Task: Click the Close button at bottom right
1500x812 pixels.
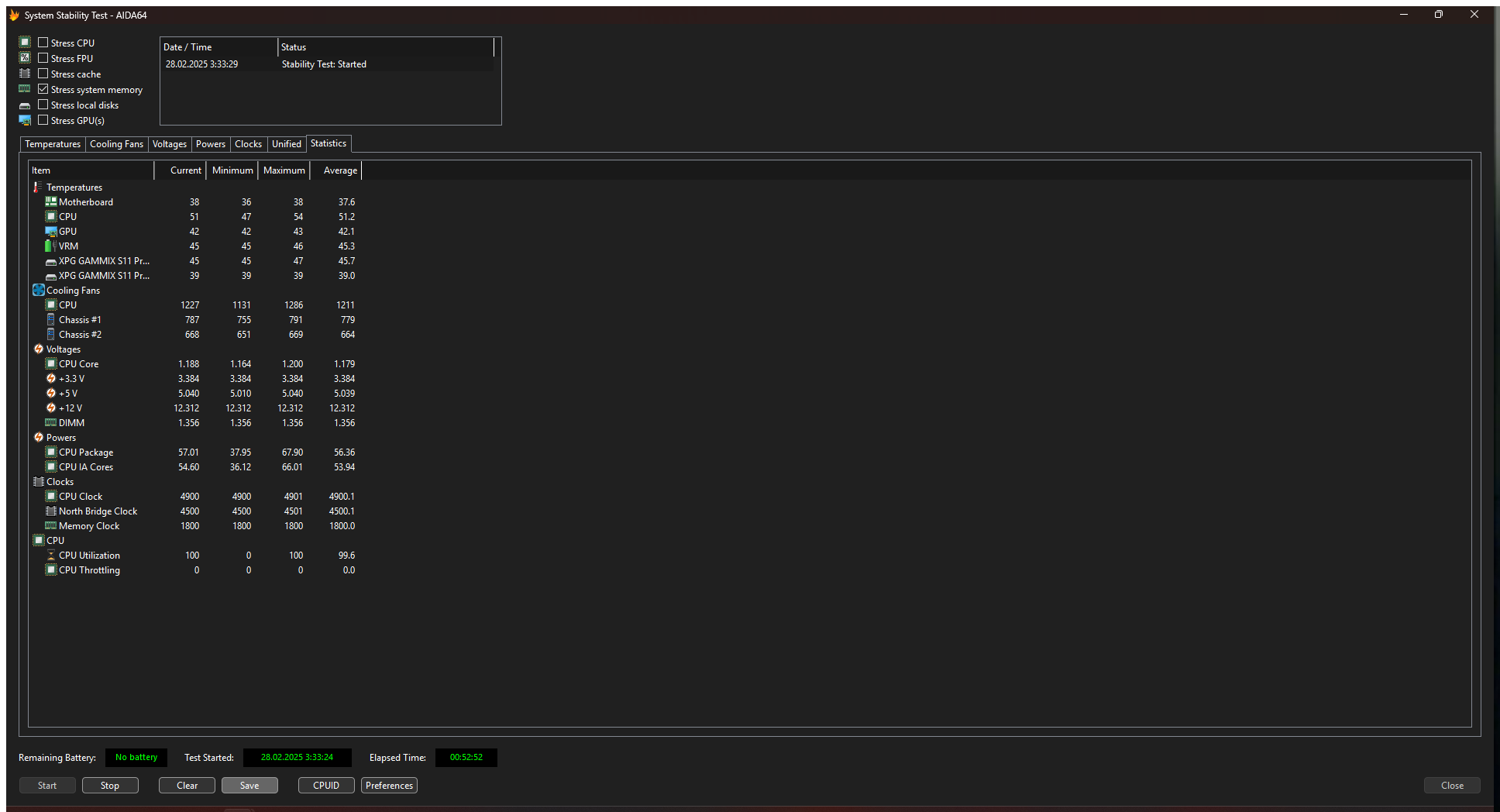Action: click(x=1452, y=786)
